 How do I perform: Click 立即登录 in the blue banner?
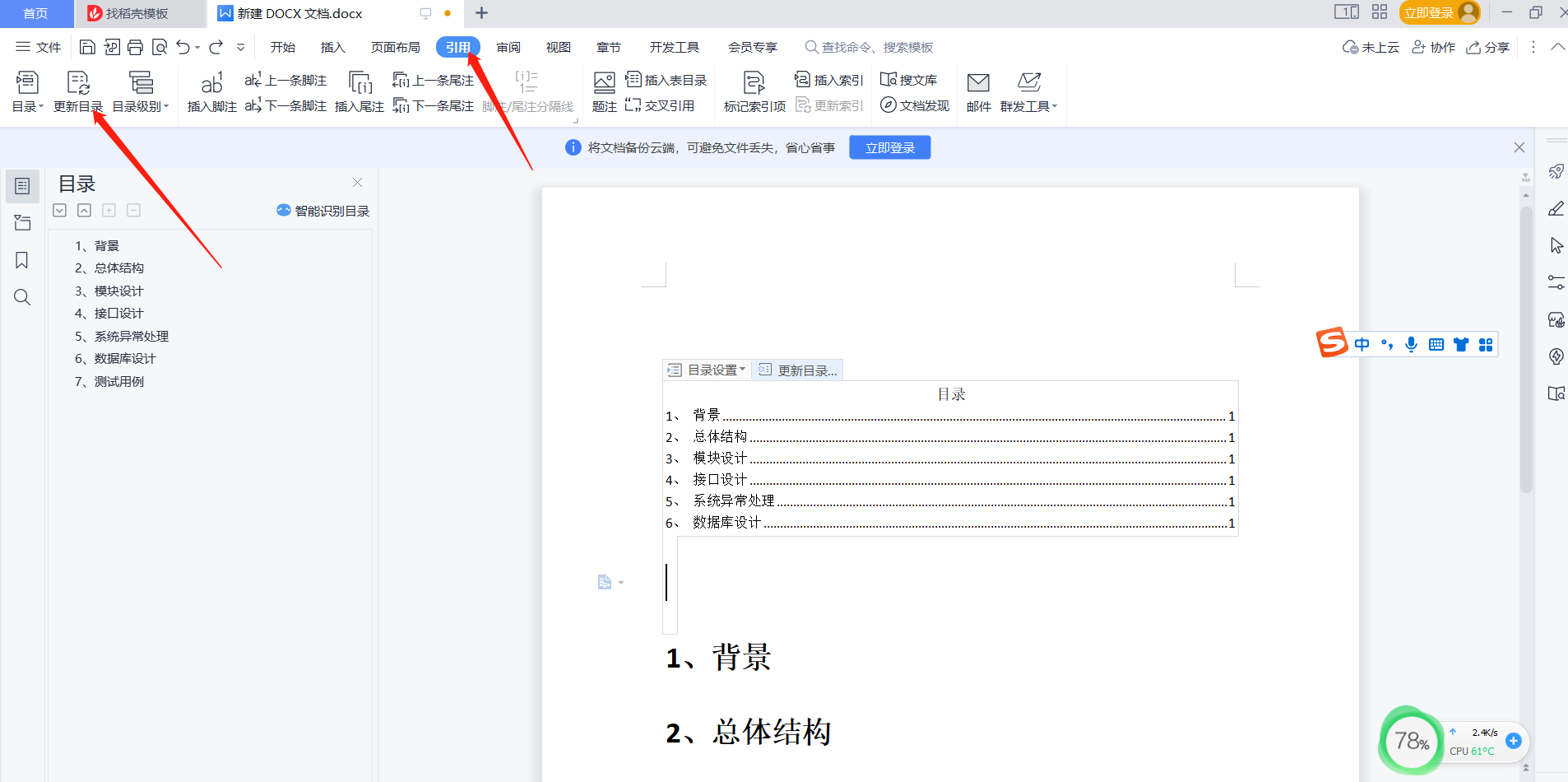point(890,147)
